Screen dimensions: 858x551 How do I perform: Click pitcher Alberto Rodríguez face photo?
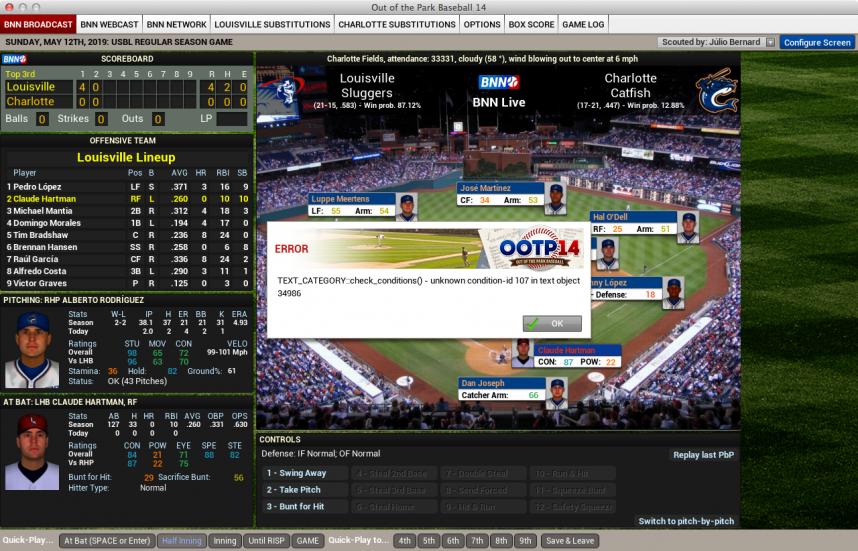coord(32,350)
